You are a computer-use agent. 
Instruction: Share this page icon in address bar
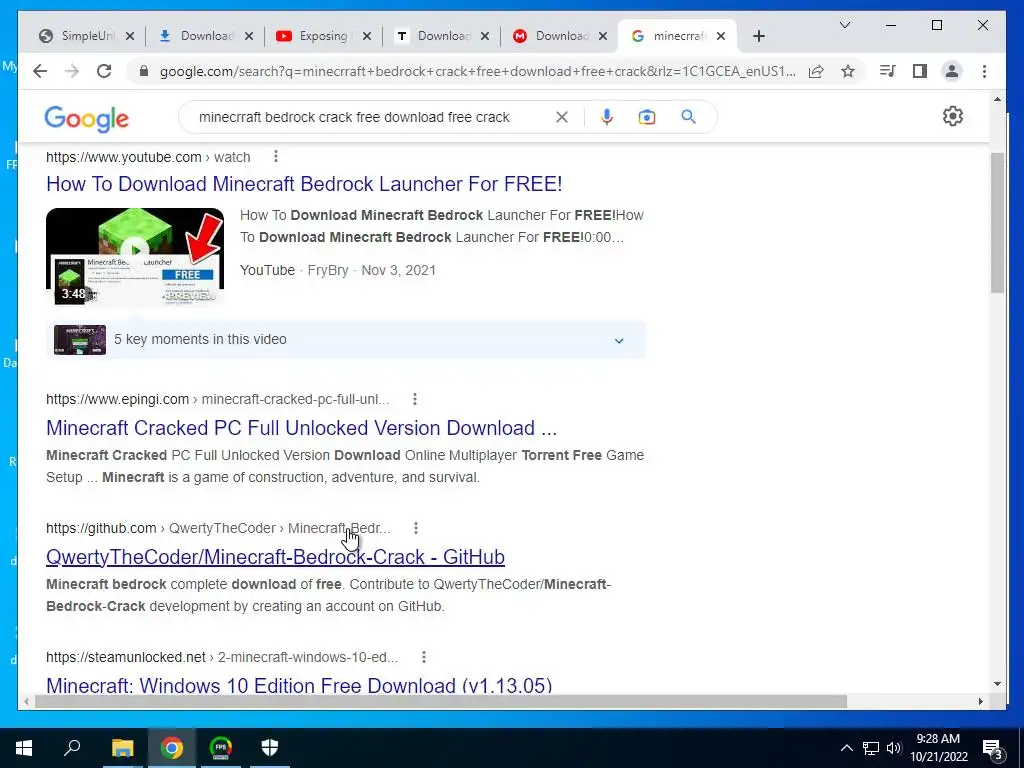816,71
